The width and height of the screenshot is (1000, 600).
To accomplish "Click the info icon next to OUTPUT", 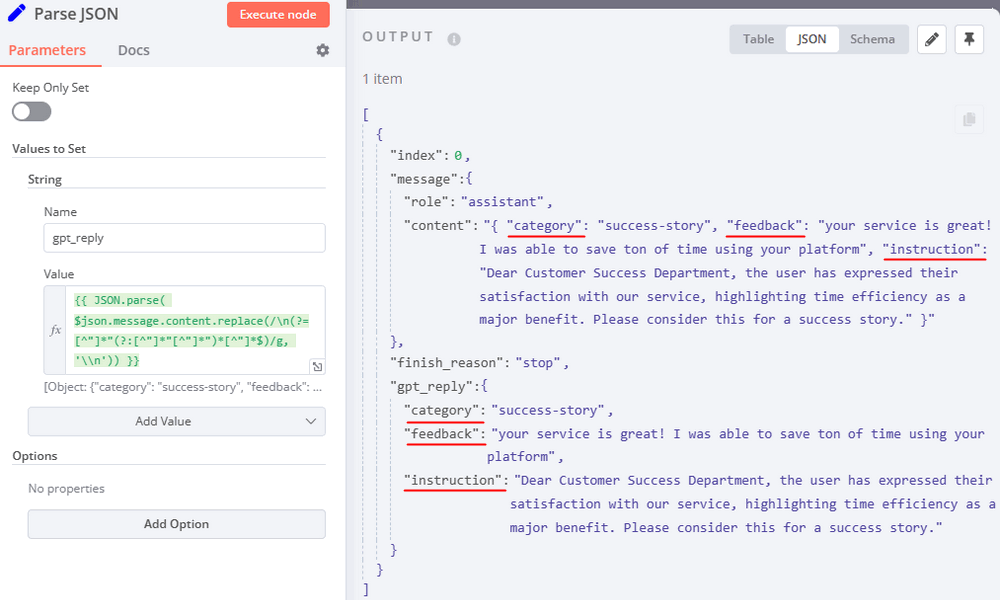I will (453, 39).
